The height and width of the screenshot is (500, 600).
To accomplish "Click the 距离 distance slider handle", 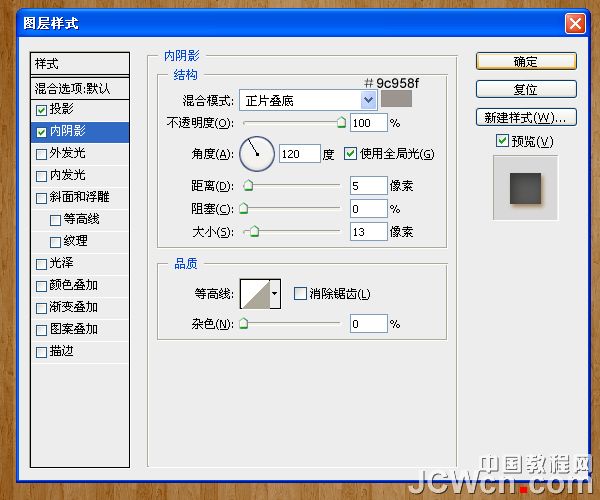I will (x=248, y=185).
